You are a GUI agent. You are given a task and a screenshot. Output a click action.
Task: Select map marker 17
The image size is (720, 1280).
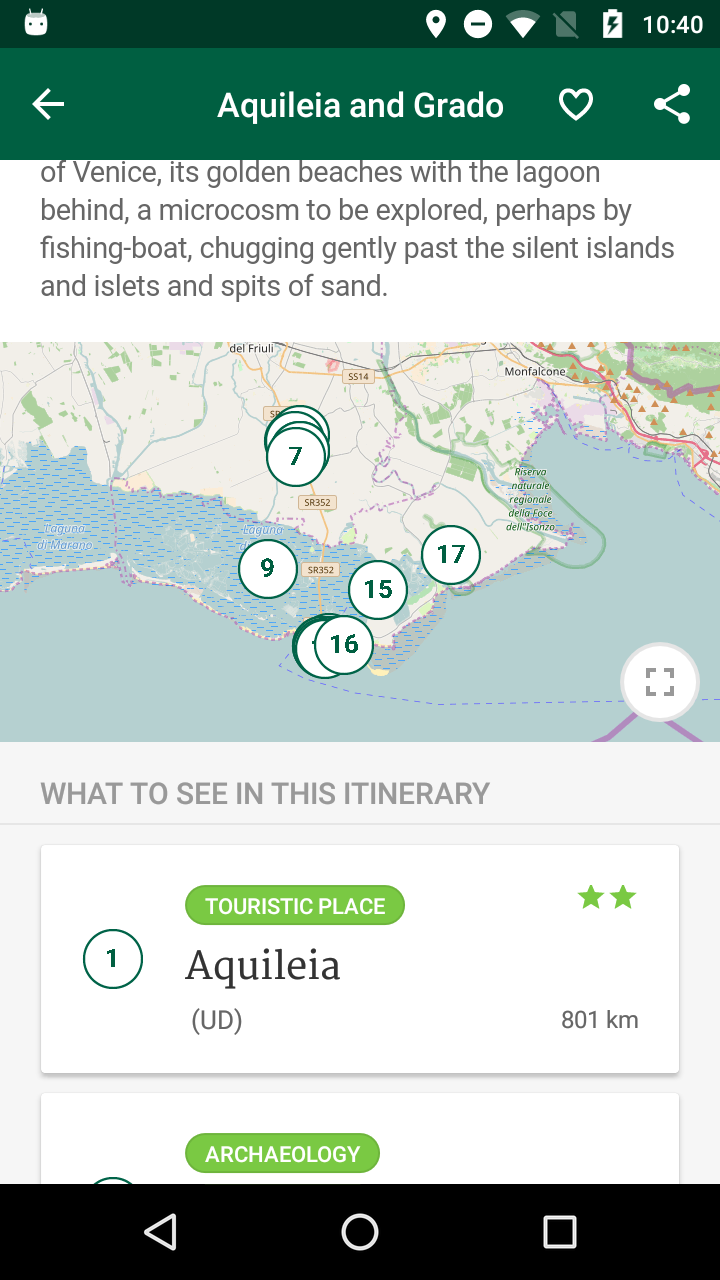click(451, 554)
